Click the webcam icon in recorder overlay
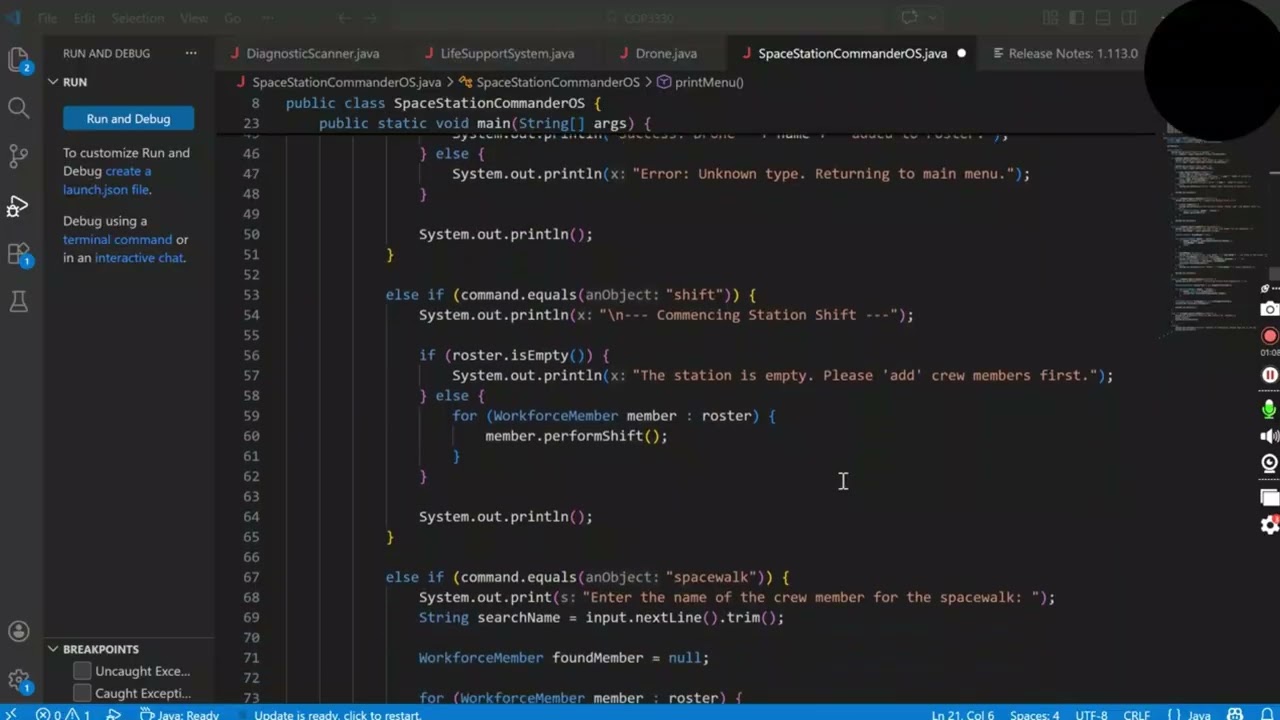 [1269, 463]
